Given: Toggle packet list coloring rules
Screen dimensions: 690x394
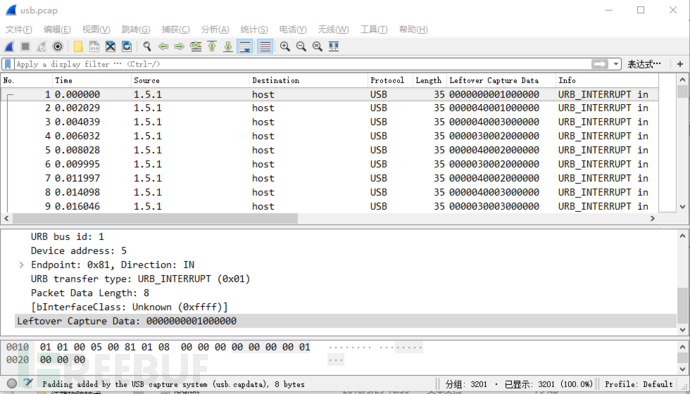Looking at the screenshot, I should (x=265, y=46).
